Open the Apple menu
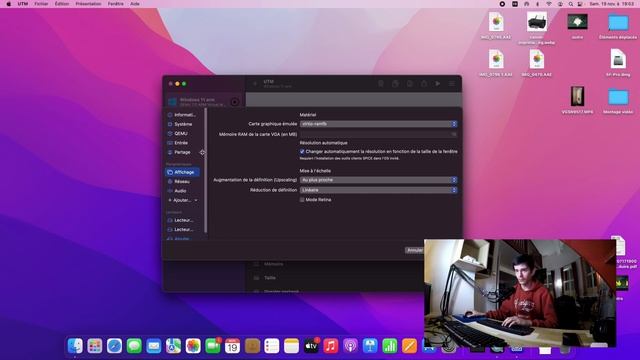 pyautogui.click(x=9, y=4)
